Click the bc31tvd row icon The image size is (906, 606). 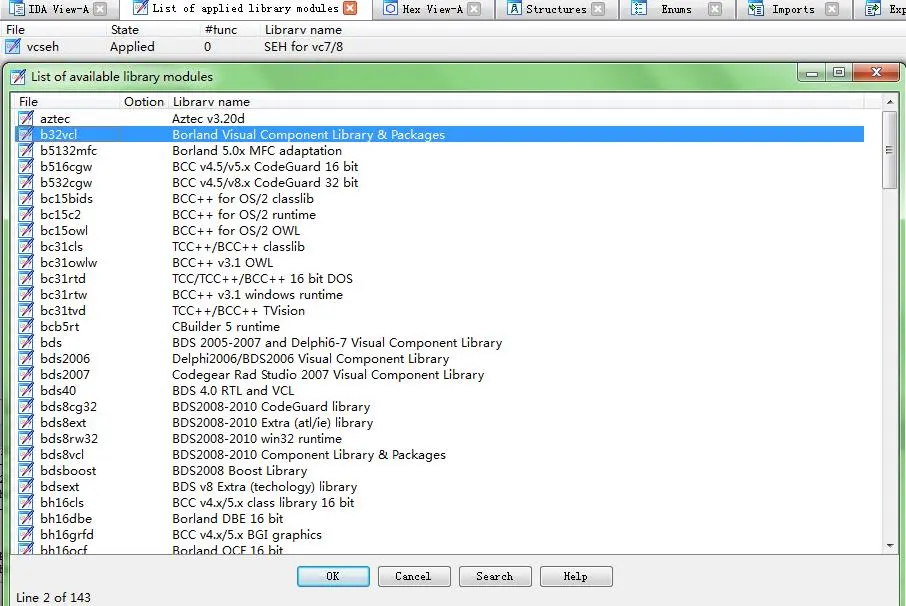25,310
